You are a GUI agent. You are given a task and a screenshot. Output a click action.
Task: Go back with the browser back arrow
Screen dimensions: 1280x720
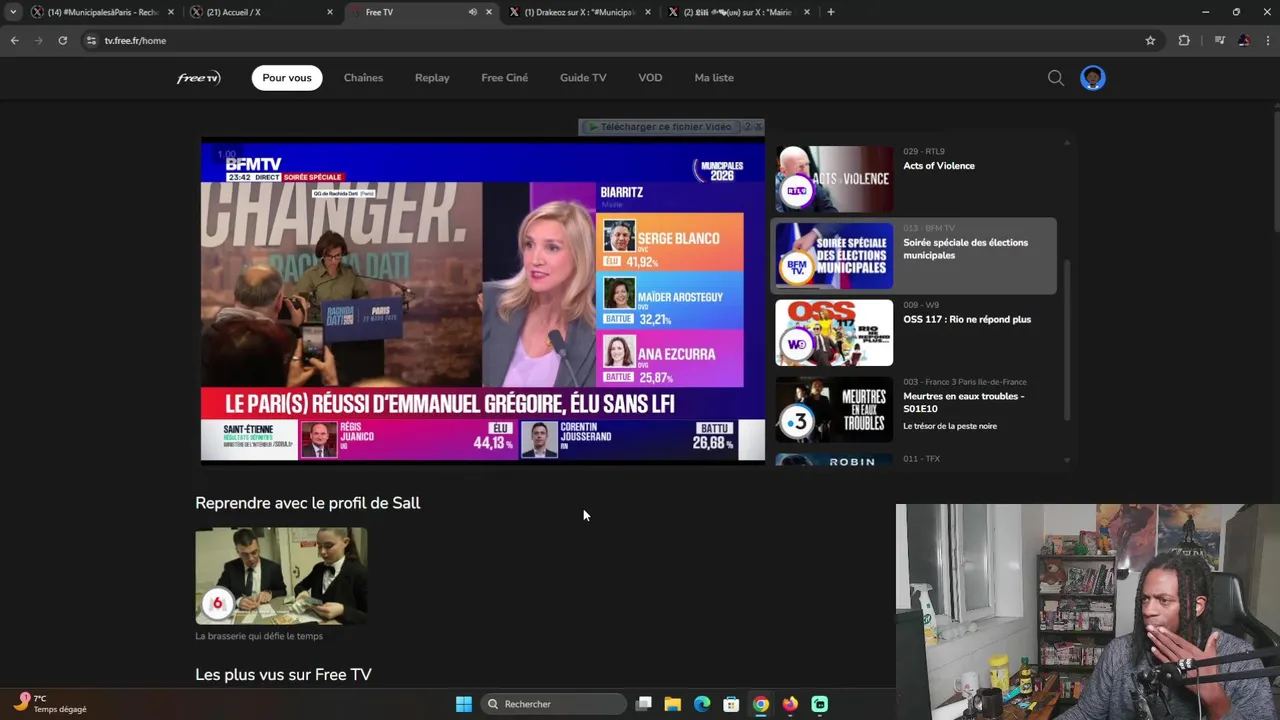click(14, 40)
